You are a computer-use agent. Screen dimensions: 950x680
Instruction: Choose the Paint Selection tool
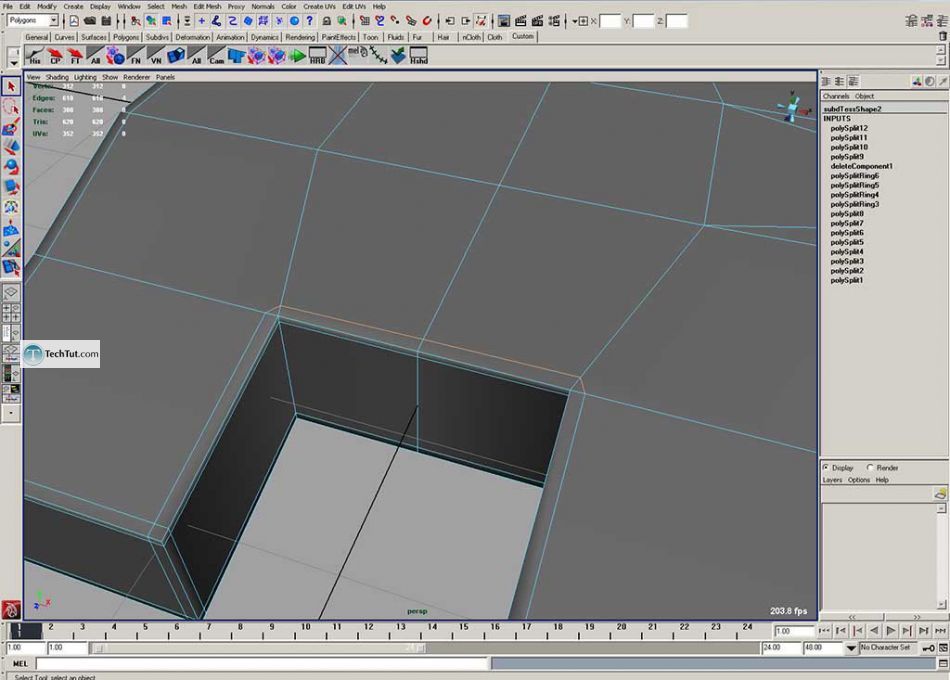coord(11,127)
